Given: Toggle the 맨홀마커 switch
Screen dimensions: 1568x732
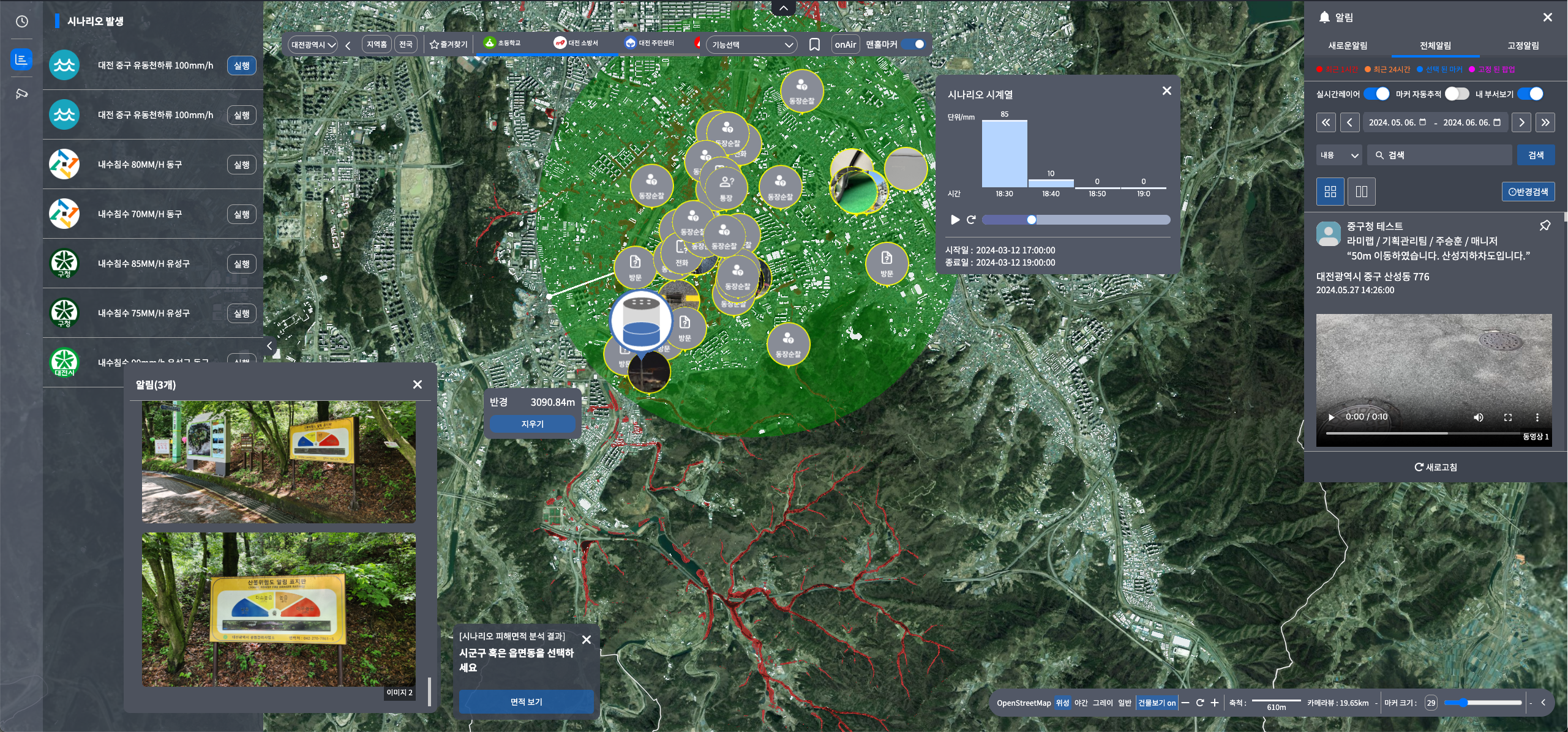Looking at the screenshot, I should coord(913,45).
